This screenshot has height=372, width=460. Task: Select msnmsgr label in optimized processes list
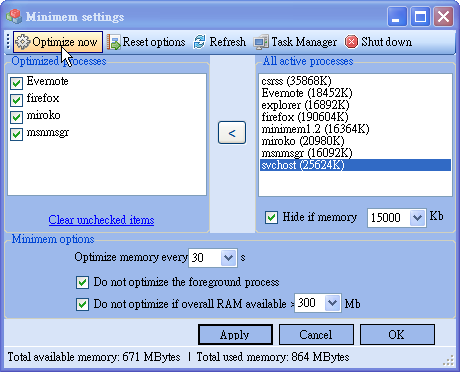coord(48,133)
